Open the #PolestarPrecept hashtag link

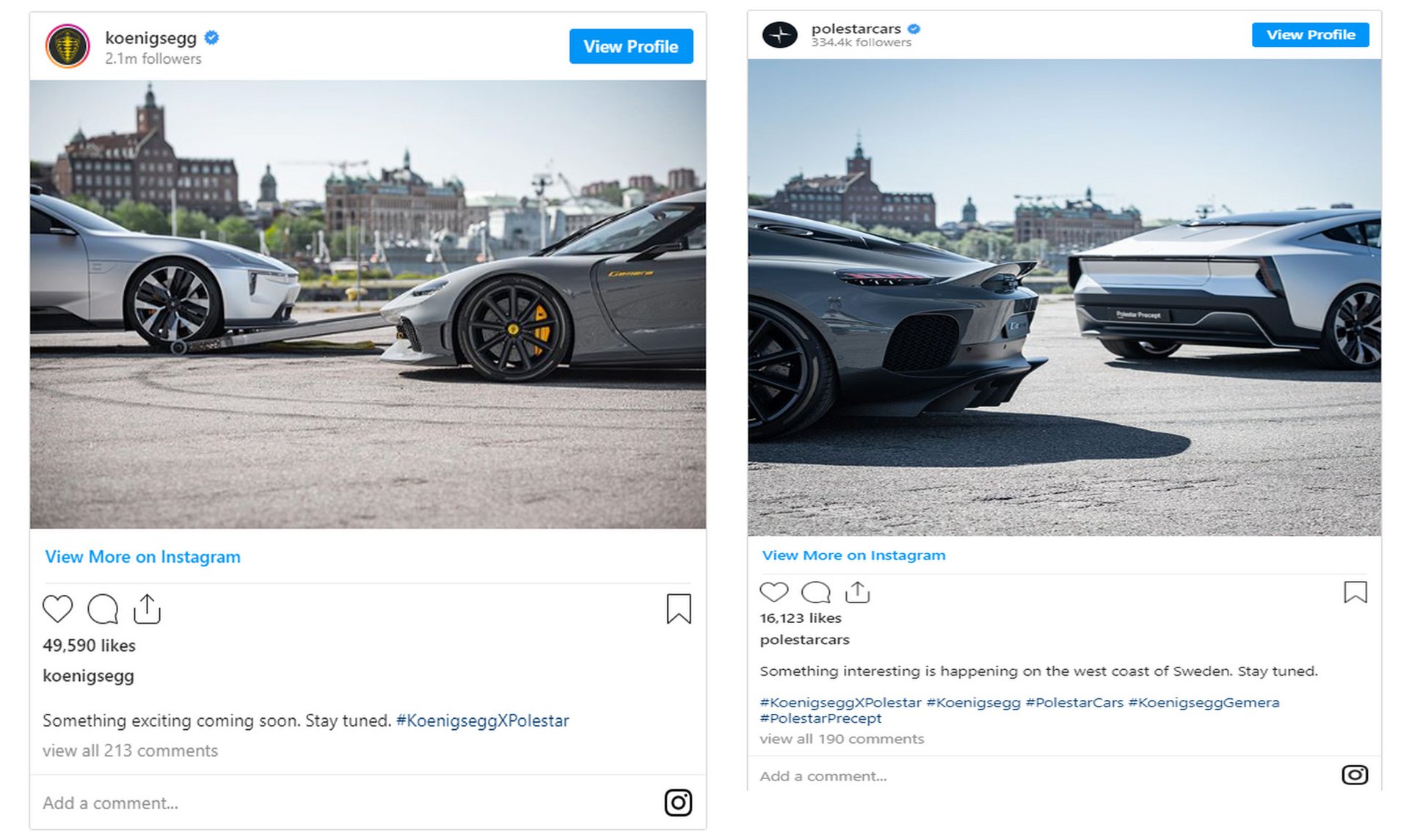(820, 718)
